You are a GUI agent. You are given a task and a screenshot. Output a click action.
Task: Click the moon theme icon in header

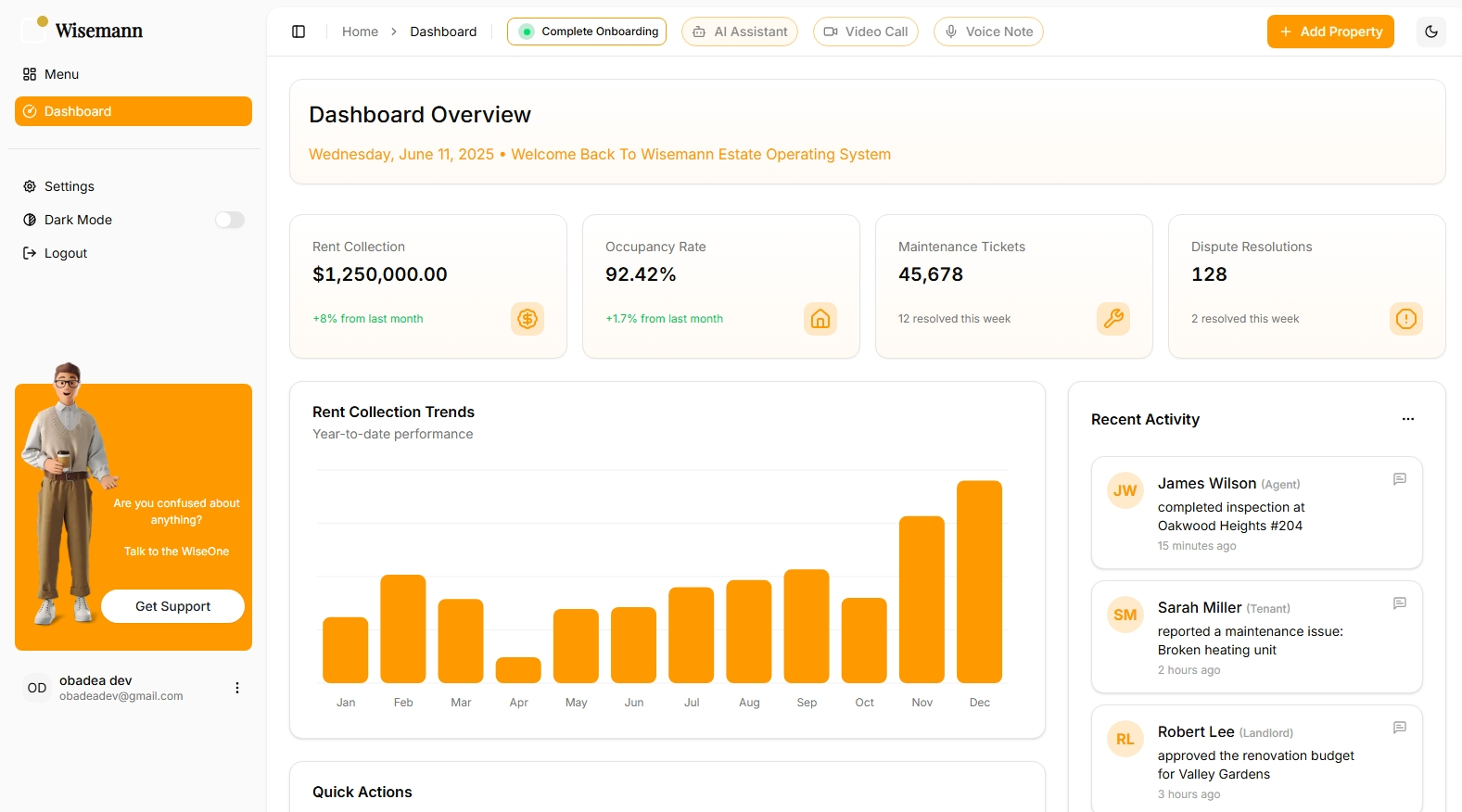point(1431,32)
